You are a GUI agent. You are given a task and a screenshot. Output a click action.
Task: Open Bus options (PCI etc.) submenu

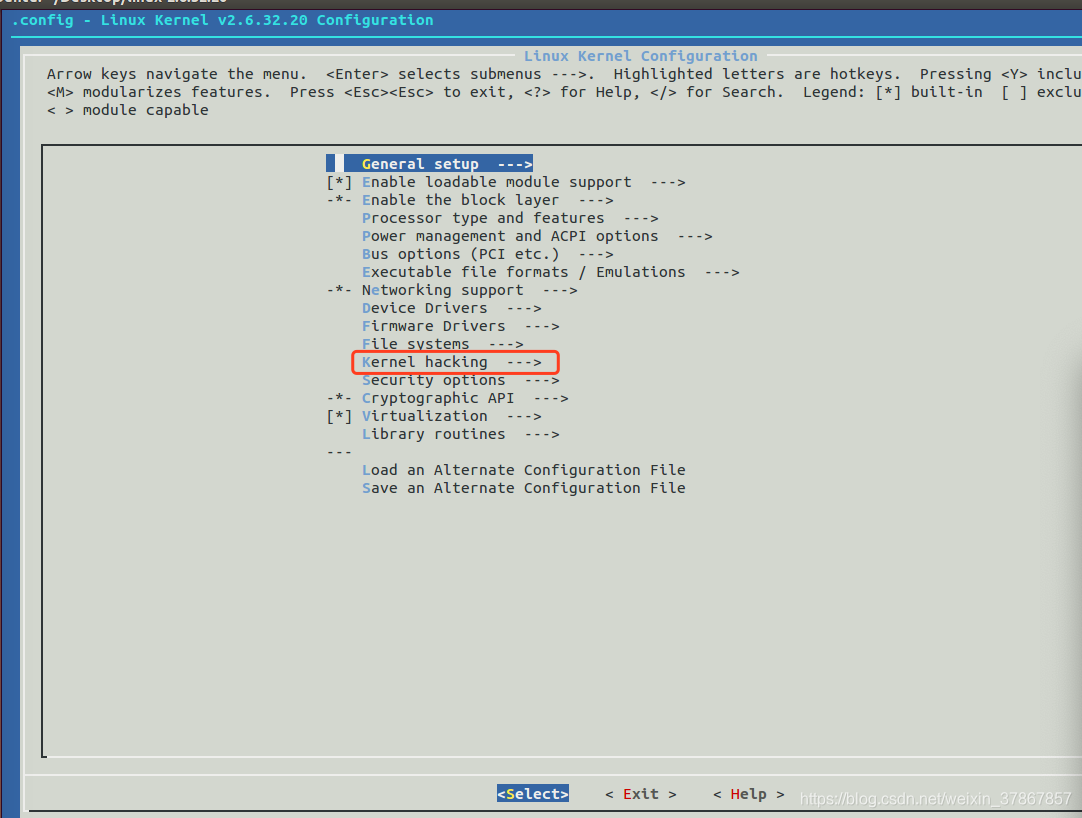coord(488,254)
